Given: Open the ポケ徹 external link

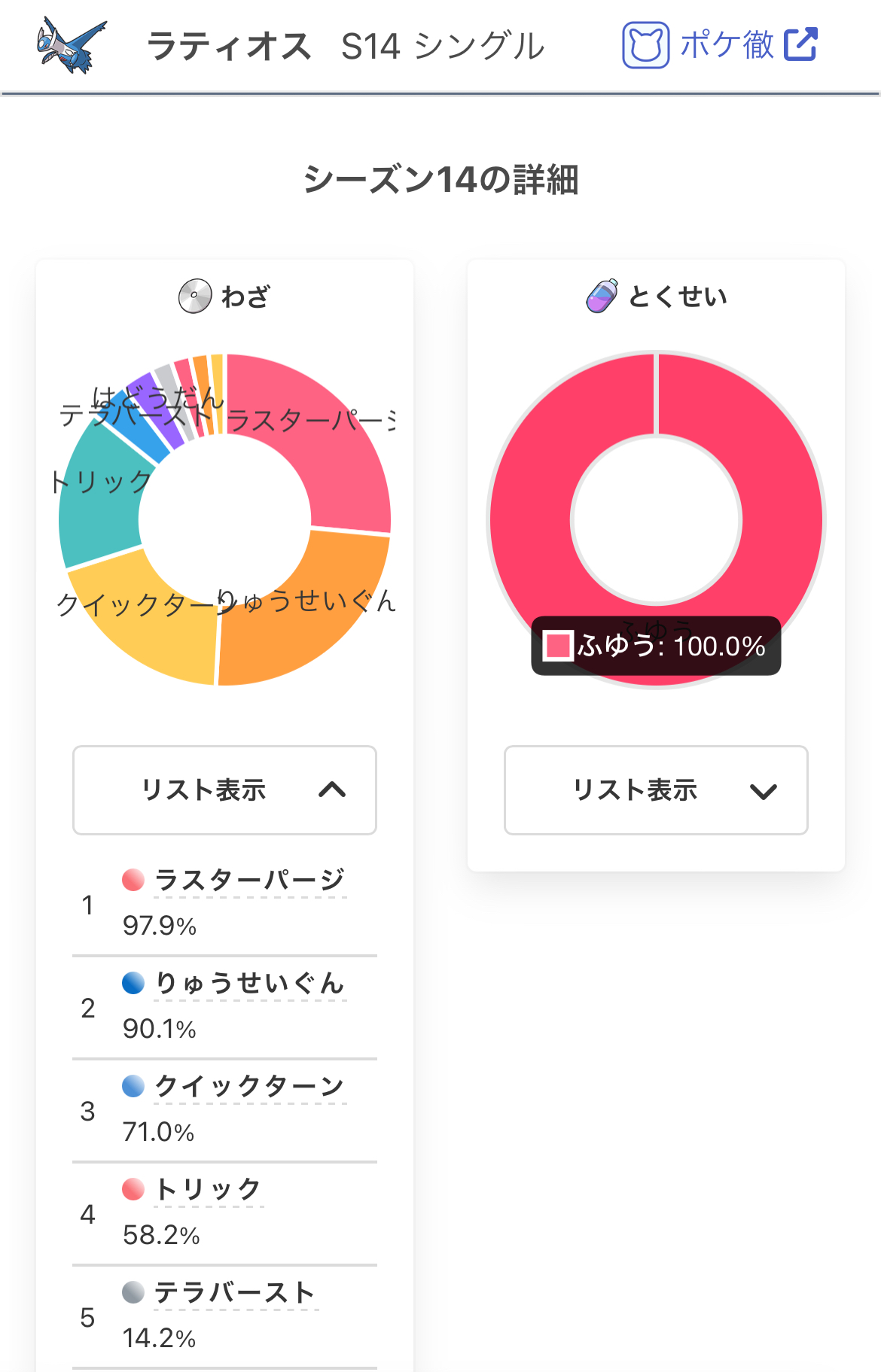Looking at the screenshot, I should click(727, 45).
